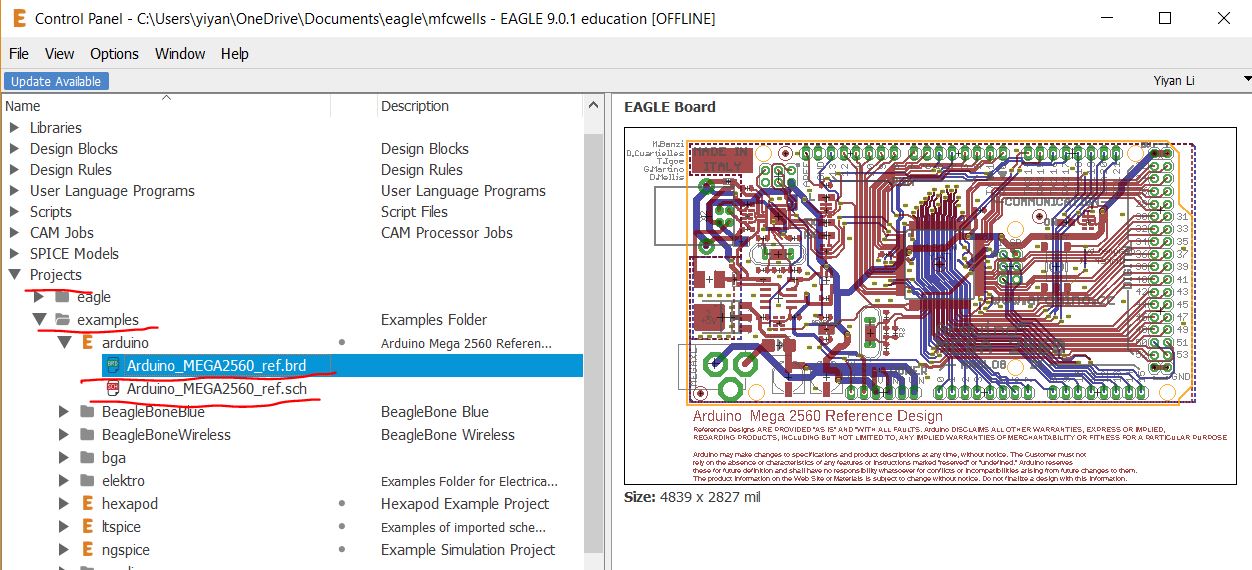Toggle the gray project marker dot for arduino
This screenshot has height=570, width=1252.
click(x=342, y=343)
